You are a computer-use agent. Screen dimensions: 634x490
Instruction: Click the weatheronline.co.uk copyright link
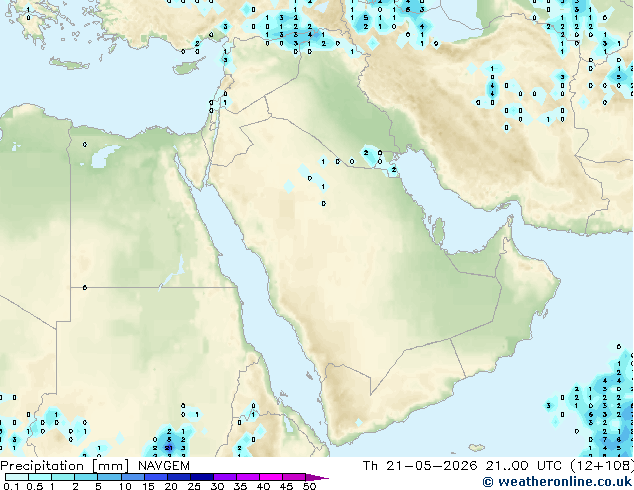557,482
